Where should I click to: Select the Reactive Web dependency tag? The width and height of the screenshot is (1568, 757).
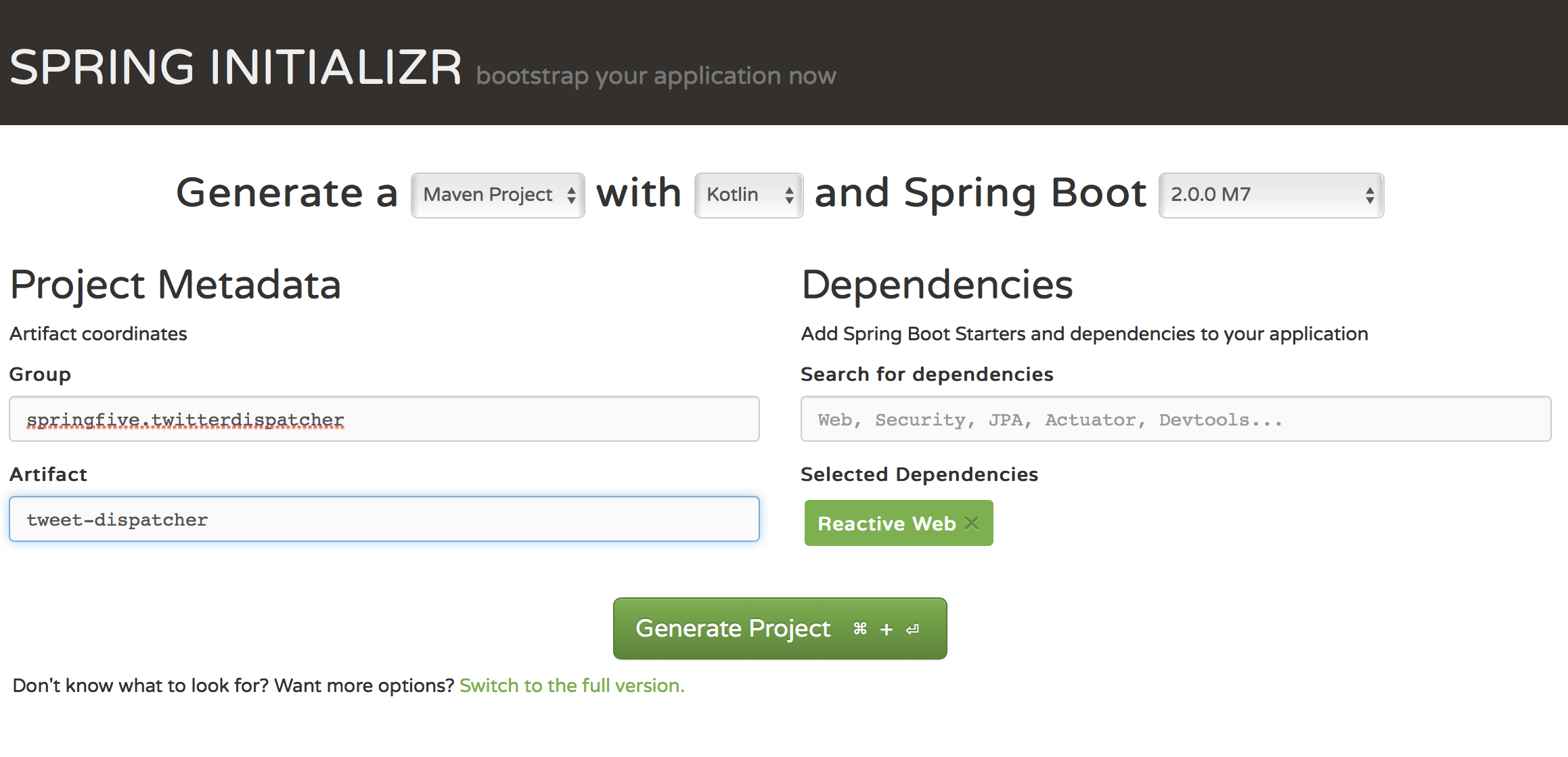click(886, 524)
